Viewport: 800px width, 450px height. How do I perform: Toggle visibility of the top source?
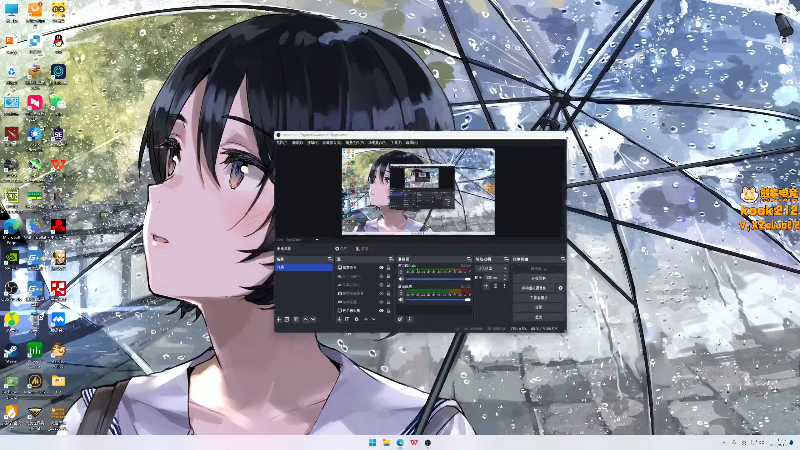[381, 267]
